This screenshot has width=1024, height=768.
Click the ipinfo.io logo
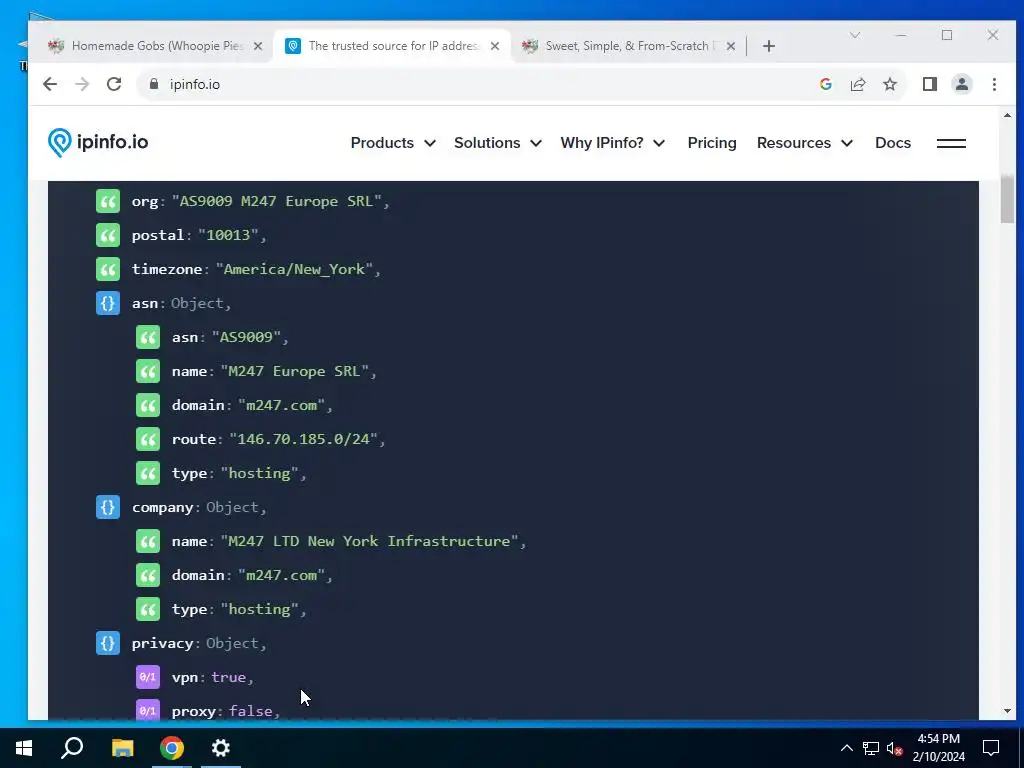(x=98, y=142)
